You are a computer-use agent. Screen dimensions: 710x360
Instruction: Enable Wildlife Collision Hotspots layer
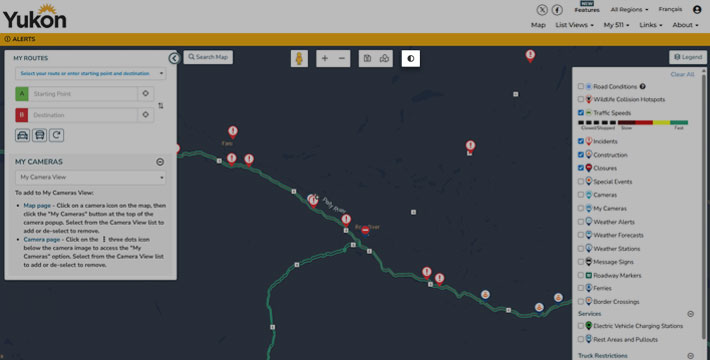coord(580,99)
